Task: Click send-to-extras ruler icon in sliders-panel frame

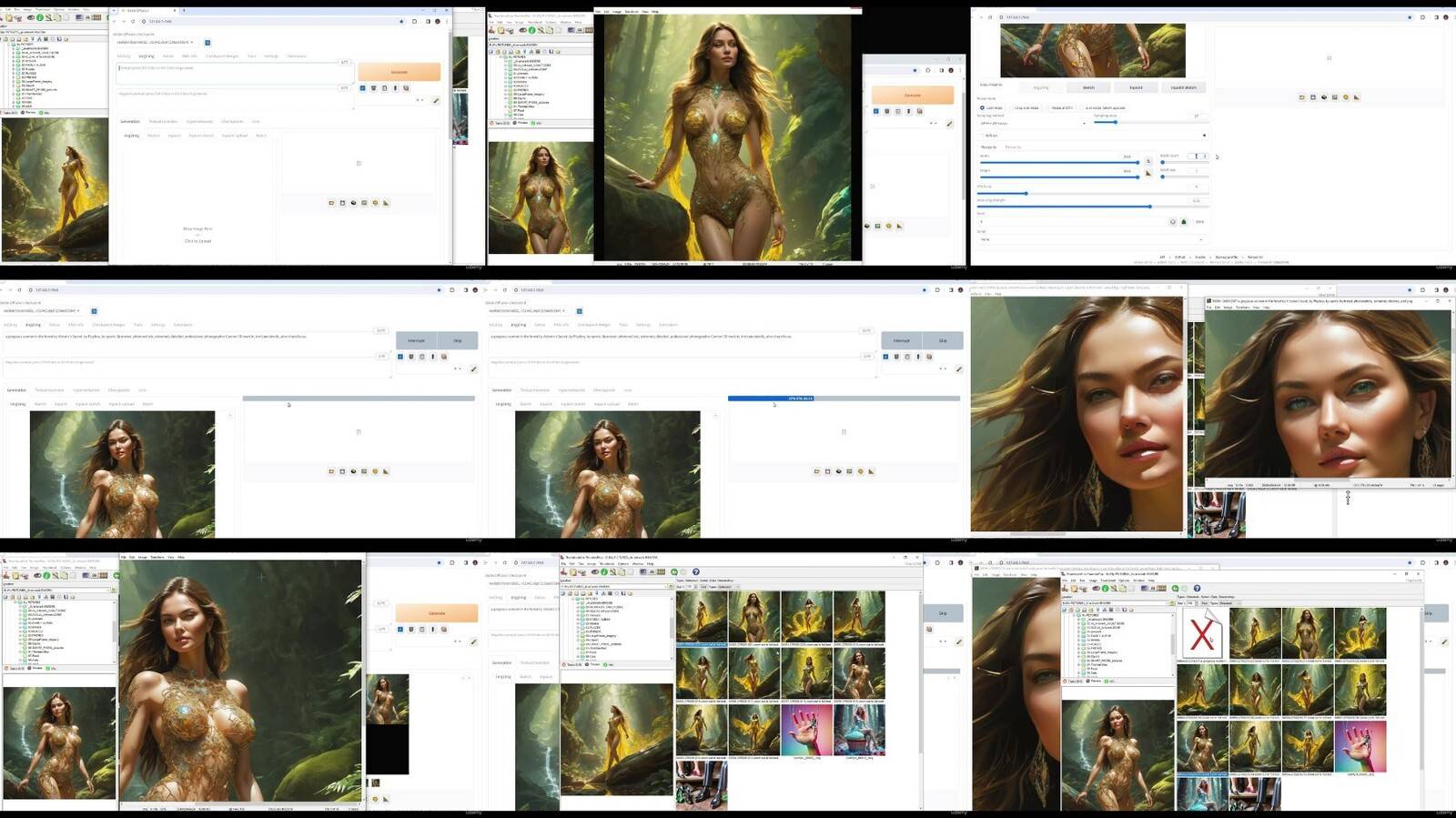Action: click(1356, 97)
